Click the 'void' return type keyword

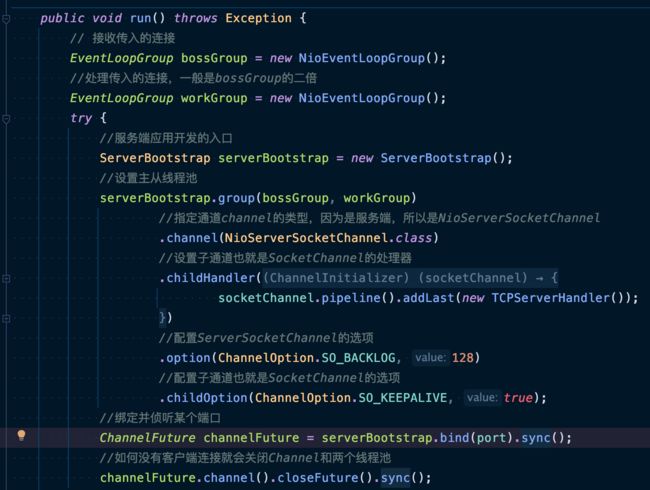pos(107,18)
